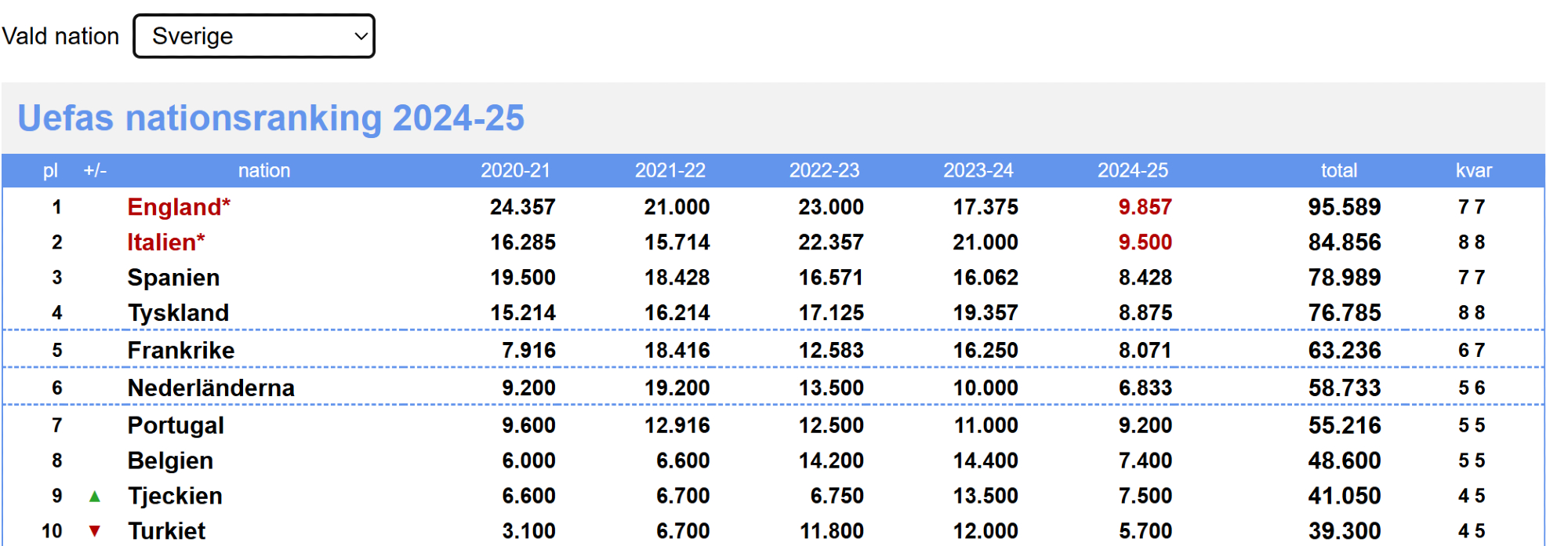1568x546 pixels.
Task: Click the '+/-' column header
Action: point(95,170)
